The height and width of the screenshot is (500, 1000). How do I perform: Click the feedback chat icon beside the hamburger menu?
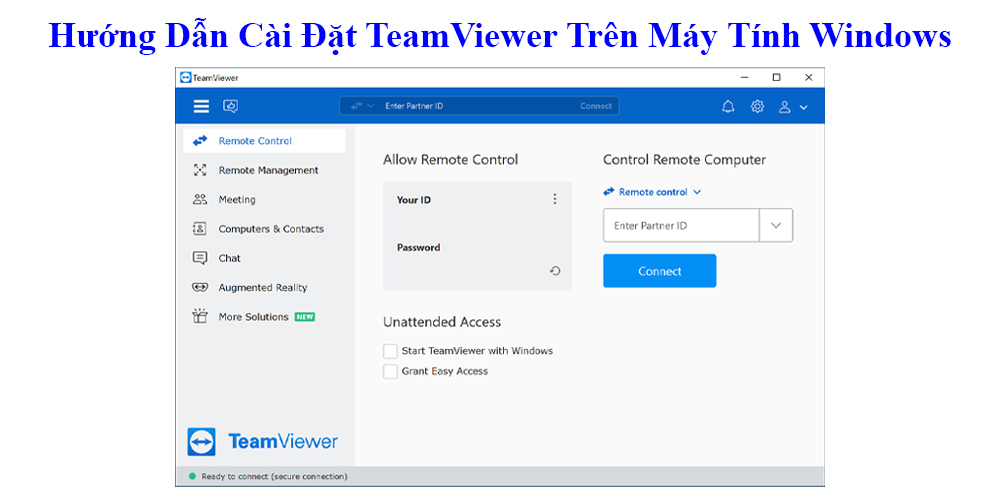click(x=230, y=107)
